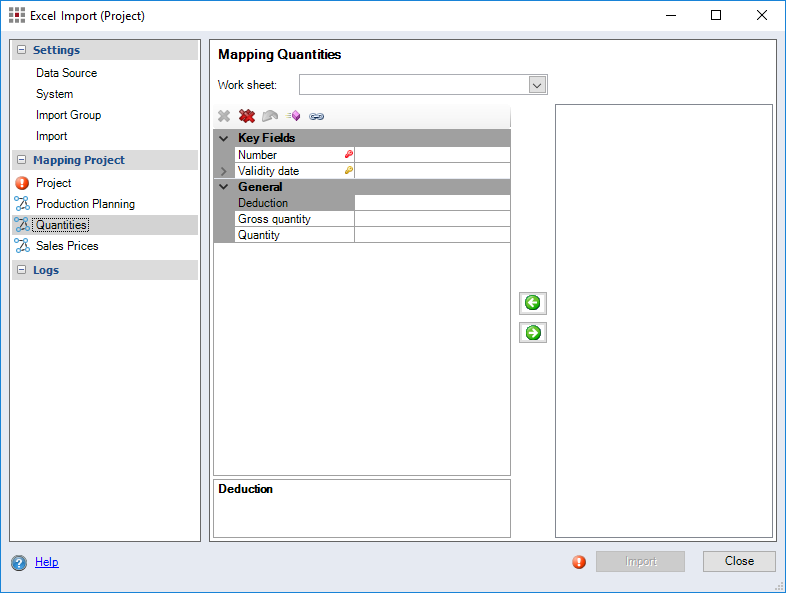This screenshot has width=786, height=593.
Task: Click the red double-X delete all icon
Action: point(247,116)
